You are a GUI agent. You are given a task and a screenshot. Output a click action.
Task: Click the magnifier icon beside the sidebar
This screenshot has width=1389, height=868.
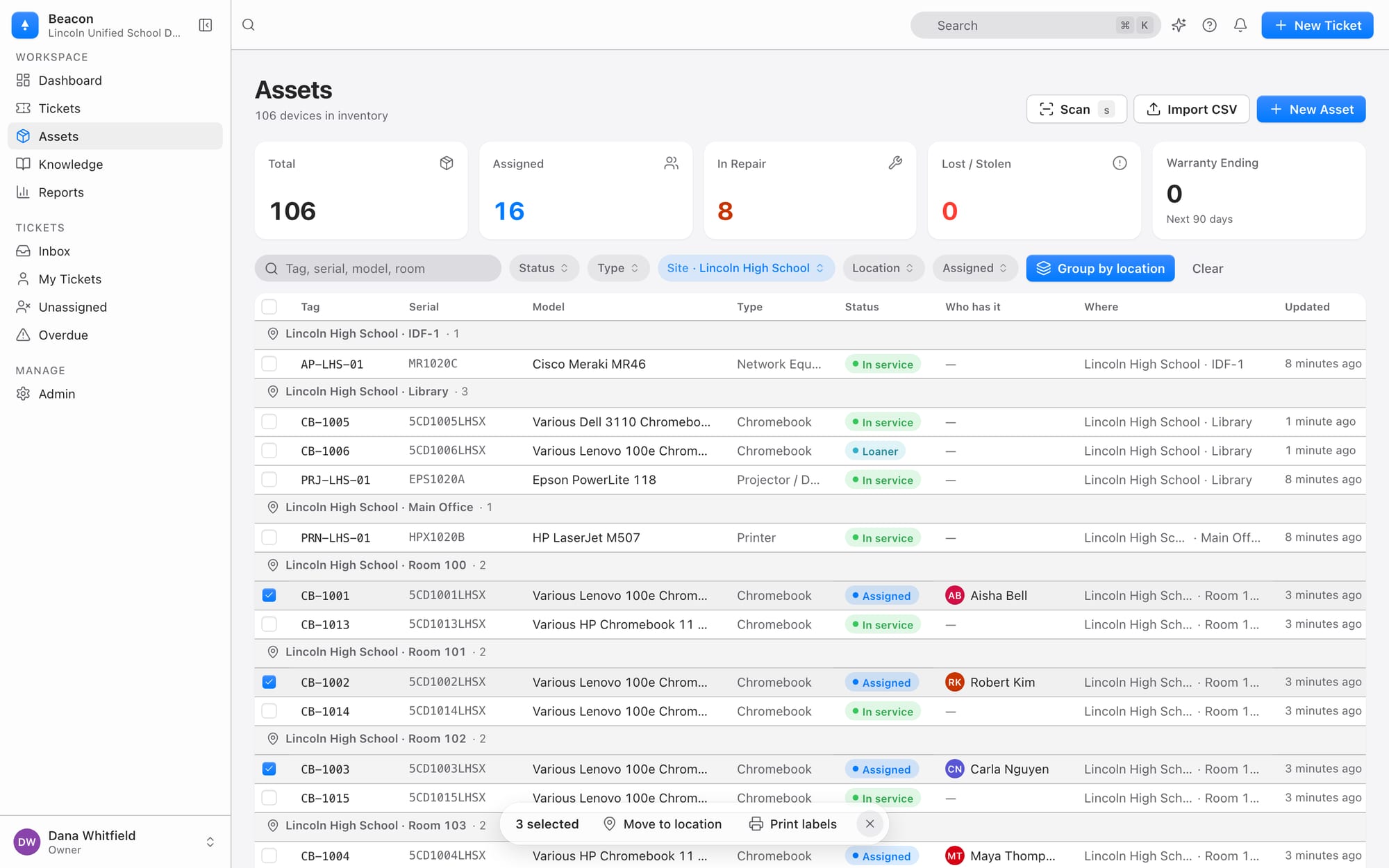pos(248,25)
